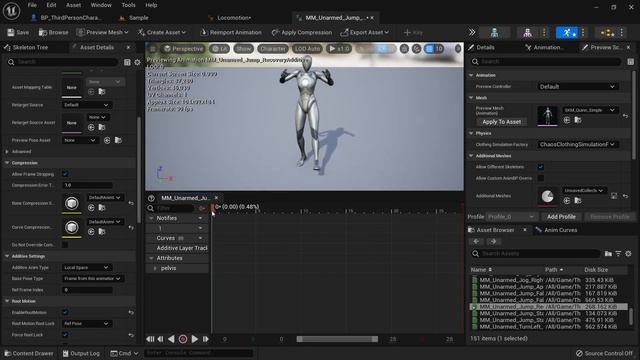Click the Unreal Engine logo icon

click(11, 11)
